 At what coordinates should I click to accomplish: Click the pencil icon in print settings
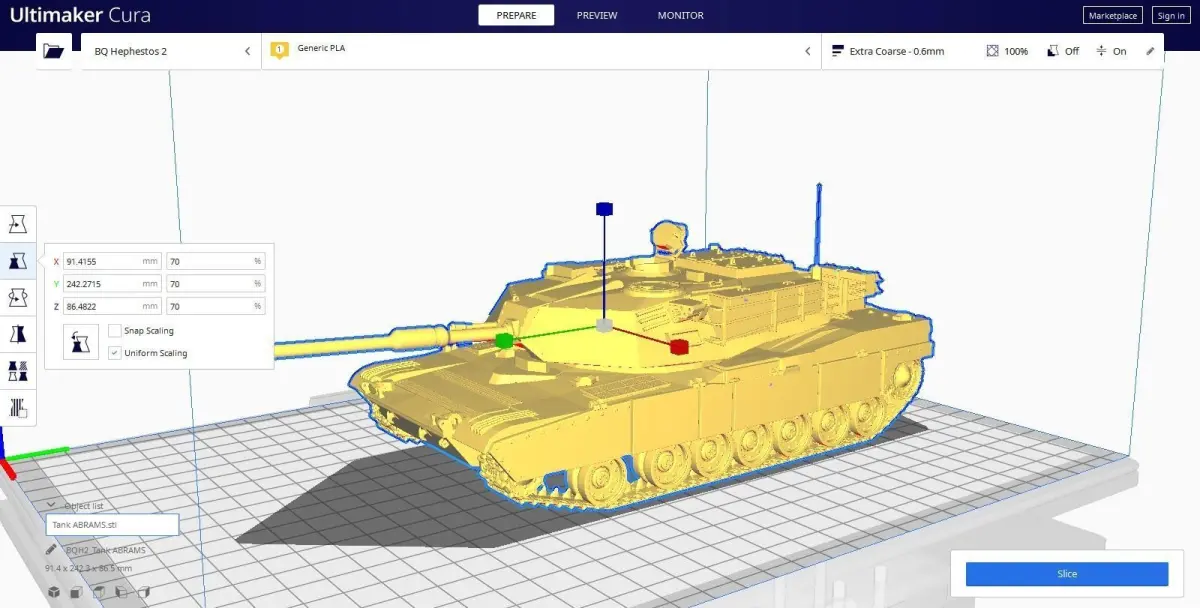tap(1150, 51)
